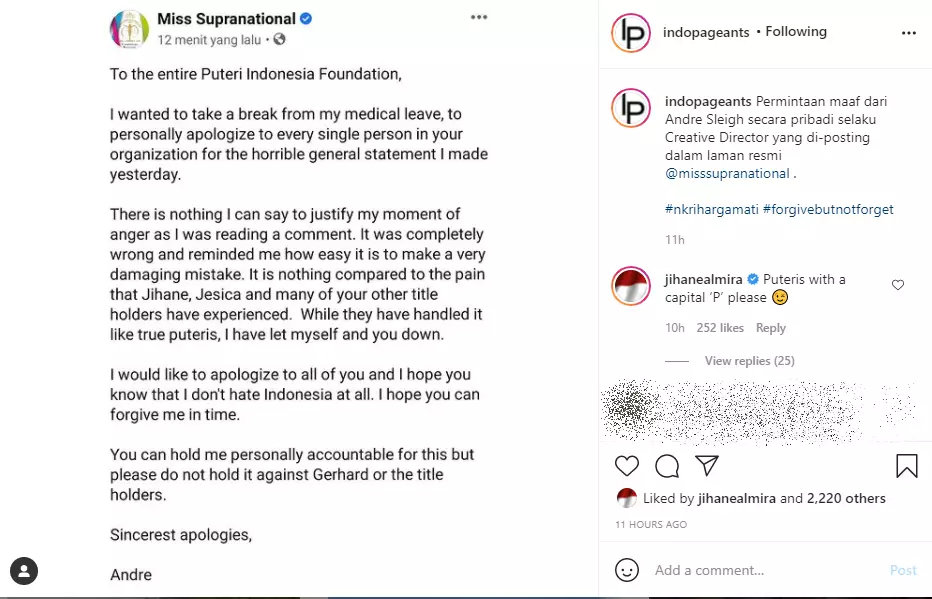Viewport: 932px width, 599px height.
Task: Click the Add a comment input field
Action: [x=710, y=570]
